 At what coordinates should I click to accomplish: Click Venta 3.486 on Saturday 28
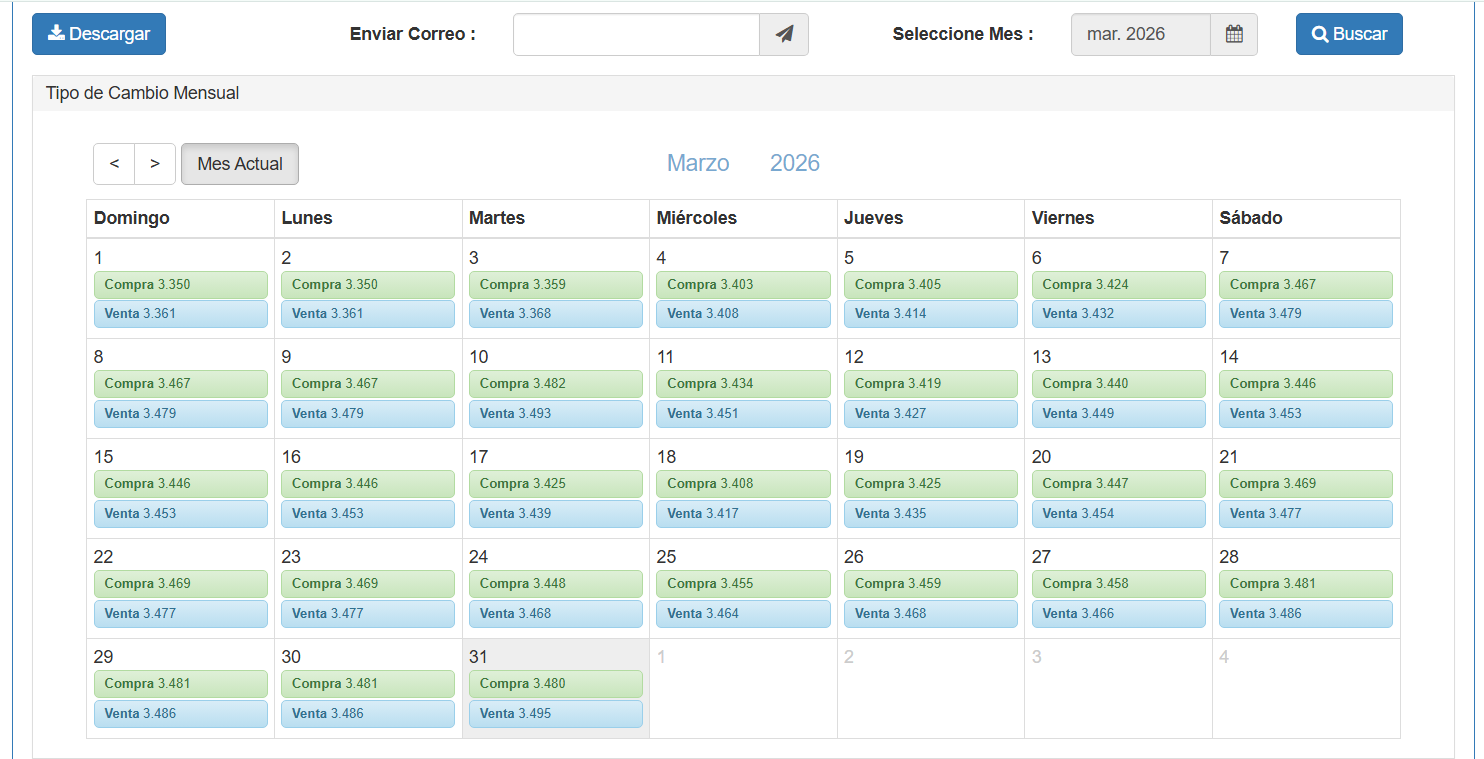point(1305,614)
